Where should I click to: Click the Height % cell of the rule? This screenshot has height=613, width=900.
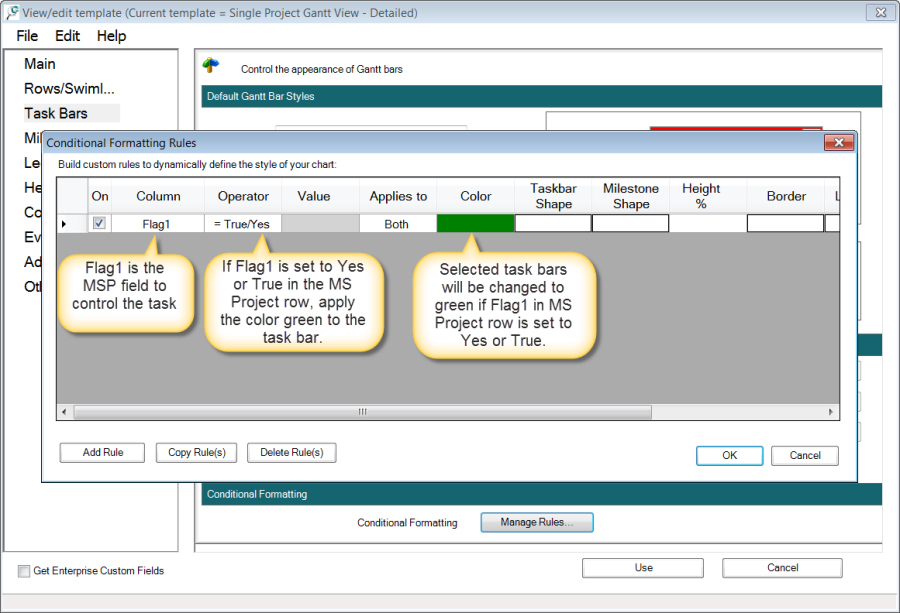click(708, 224)
